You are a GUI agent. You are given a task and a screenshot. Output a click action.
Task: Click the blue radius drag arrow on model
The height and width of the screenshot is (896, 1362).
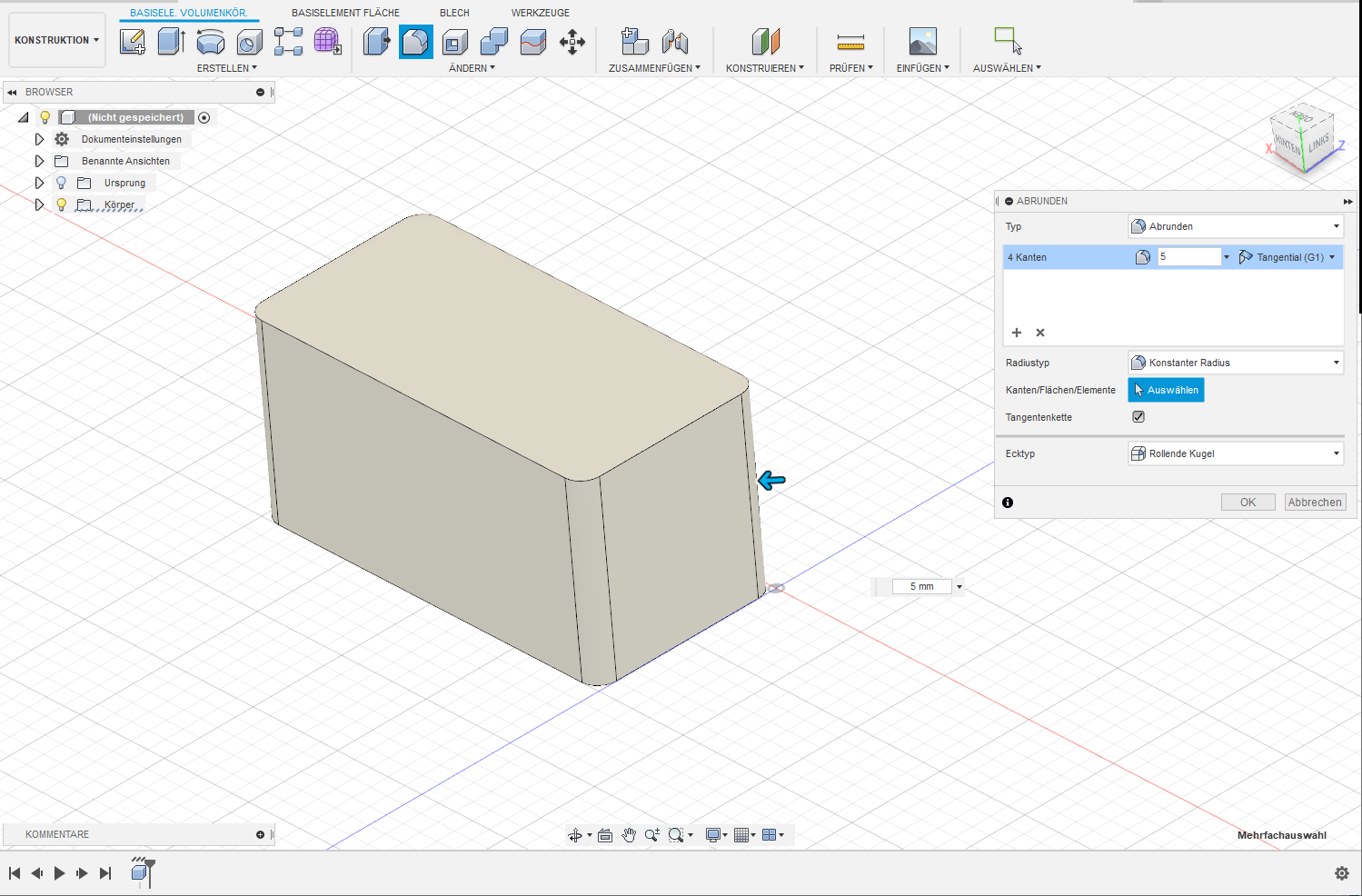[771, 480]
